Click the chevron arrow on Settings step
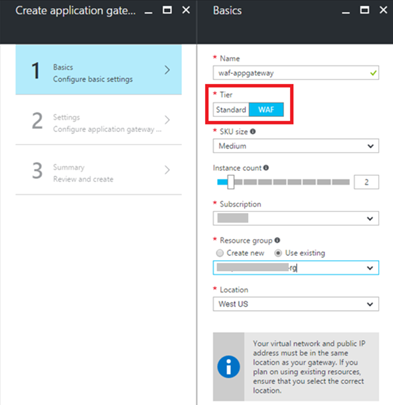 click(x=167, y=120)
